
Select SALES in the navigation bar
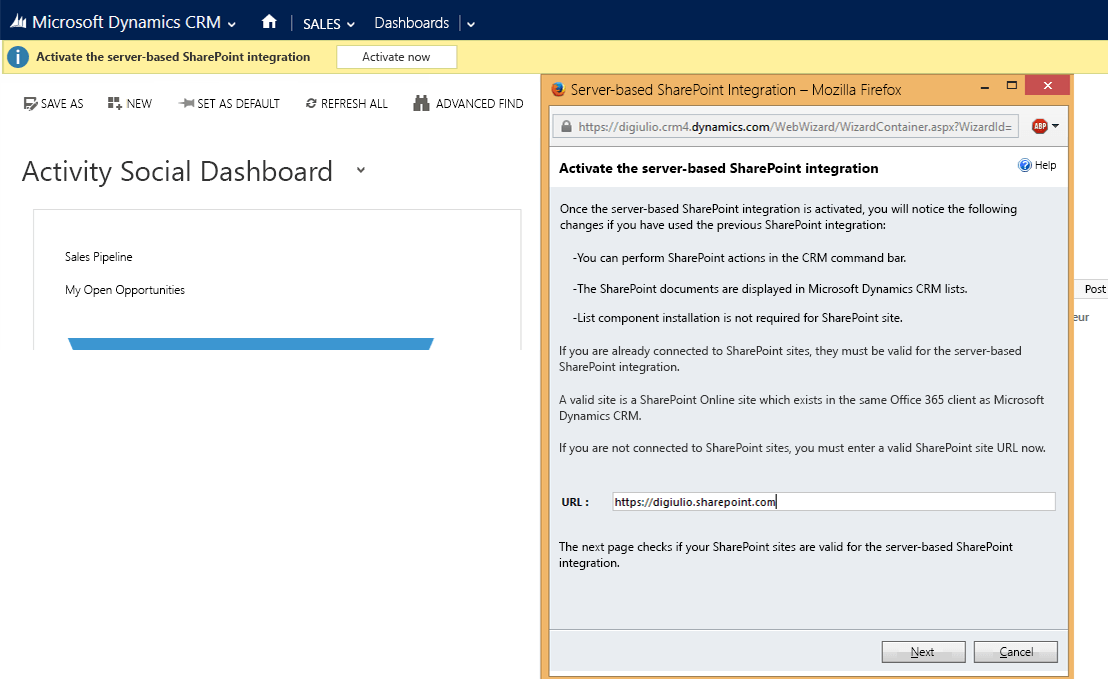[x=322, y=24]
